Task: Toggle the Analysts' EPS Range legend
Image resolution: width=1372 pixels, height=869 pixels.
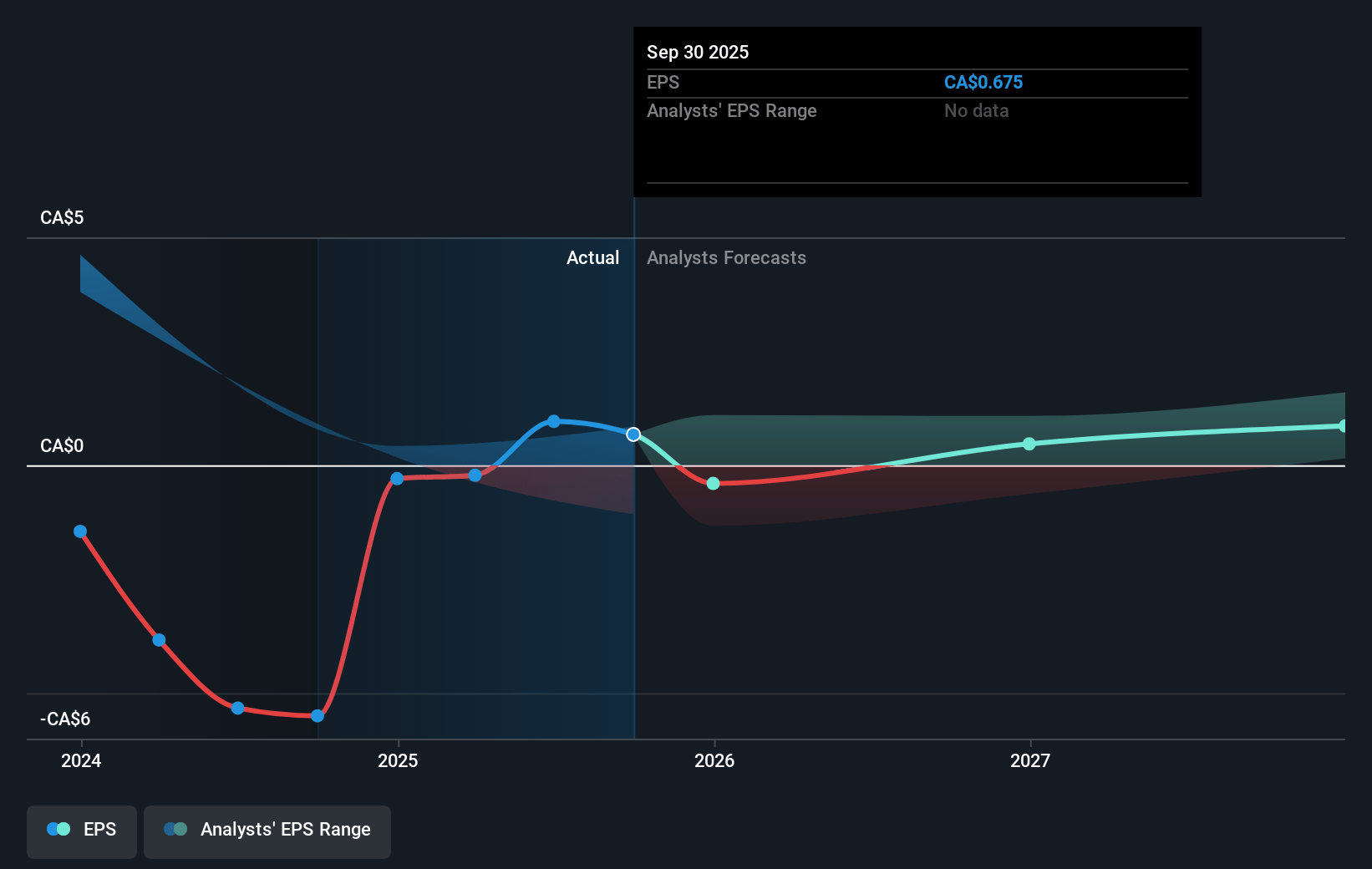Action: click(x=267, y=831)
